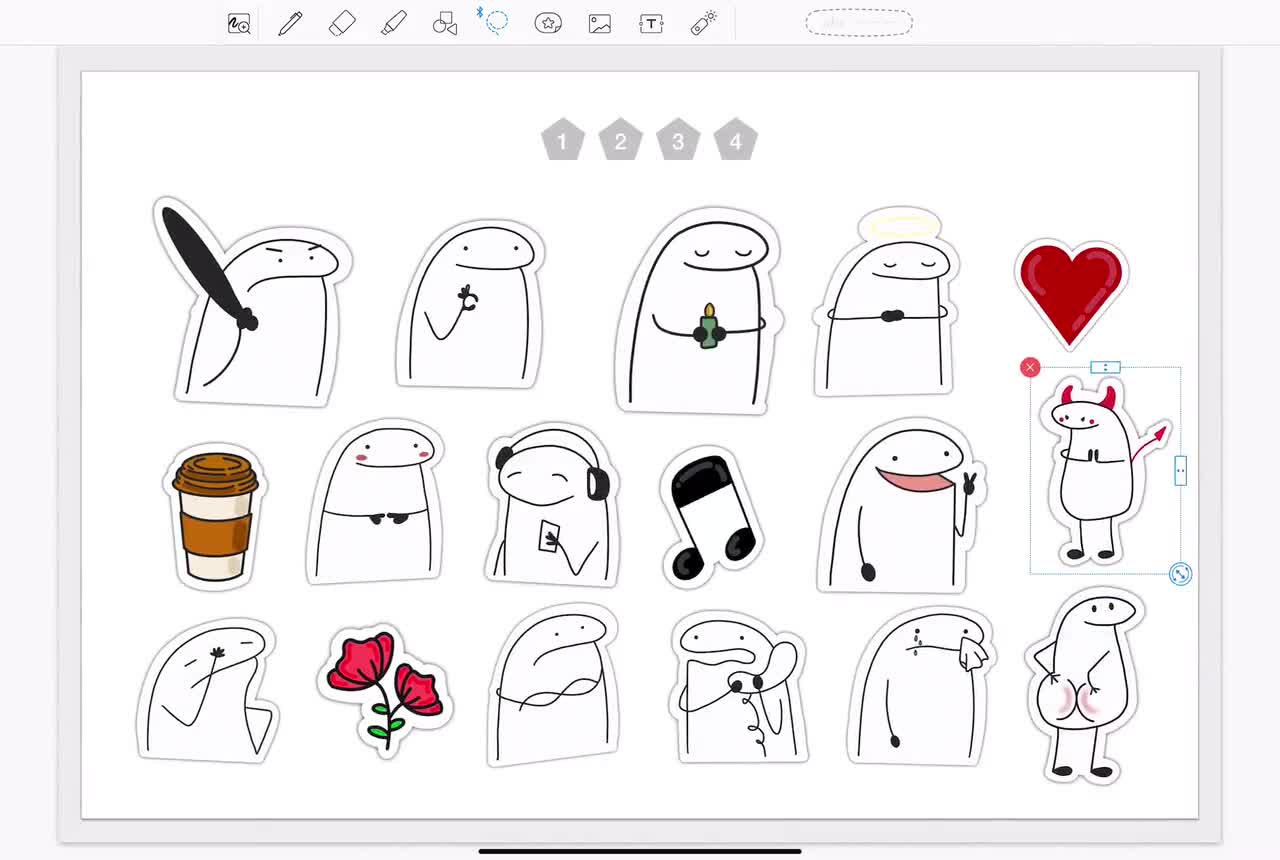Tap pentagon marker number 4

coord(735,140)
